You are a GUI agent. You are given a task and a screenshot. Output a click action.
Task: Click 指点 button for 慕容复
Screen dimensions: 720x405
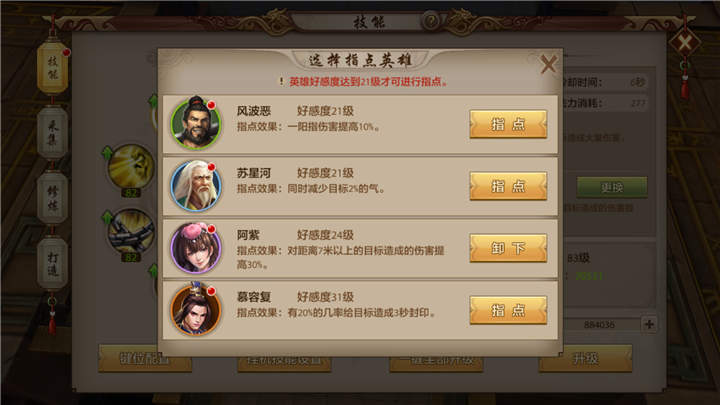[x=508, y=310]
